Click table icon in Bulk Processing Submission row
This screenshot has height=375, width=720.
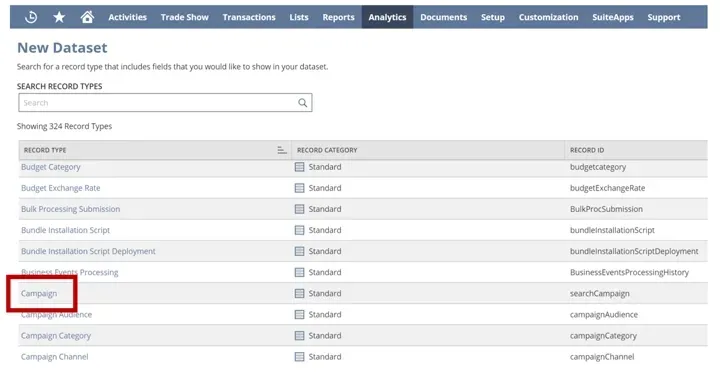point(299,209)
